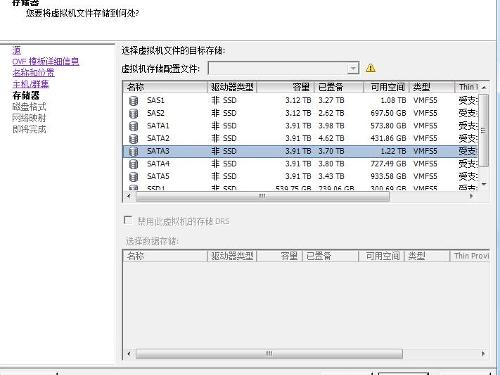Click the SATA4 datastore icon
The image size is (500, 375).
[133, 164]
